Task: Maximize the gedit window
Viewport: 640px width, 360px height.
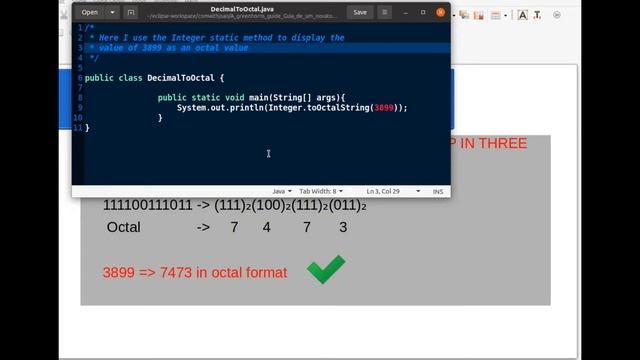Action: click(423, 12)
